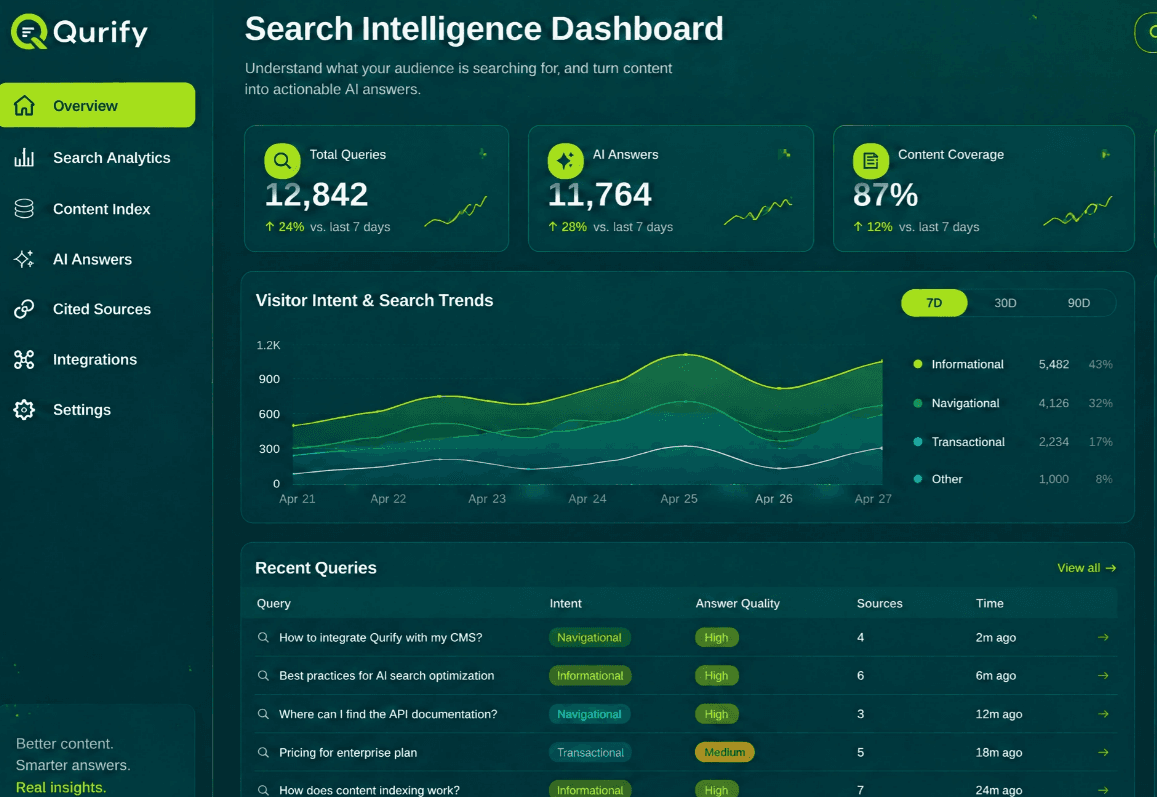
Task: Click the Query column header
Action: (x=274, y=603)
